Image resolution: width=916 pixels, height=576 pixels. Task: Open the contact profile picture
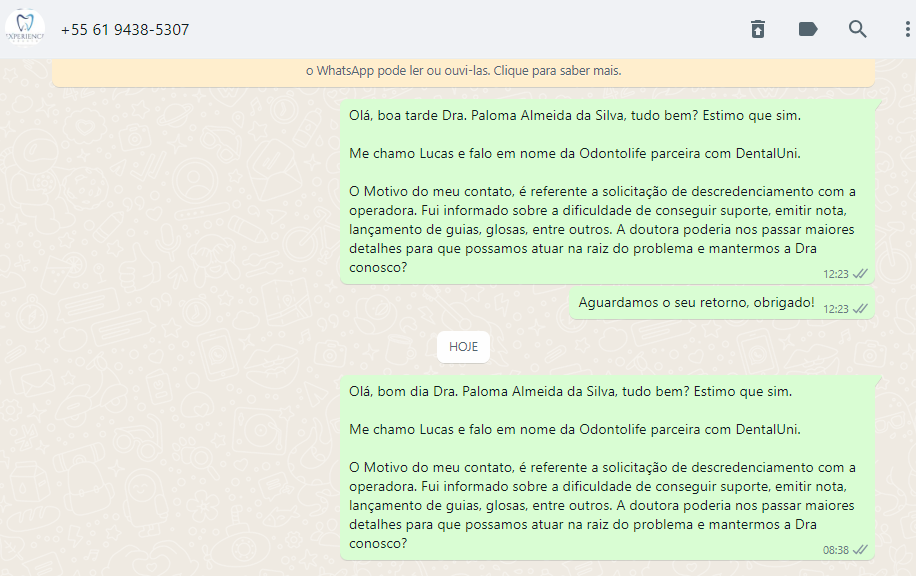click(x=25, y=28)
